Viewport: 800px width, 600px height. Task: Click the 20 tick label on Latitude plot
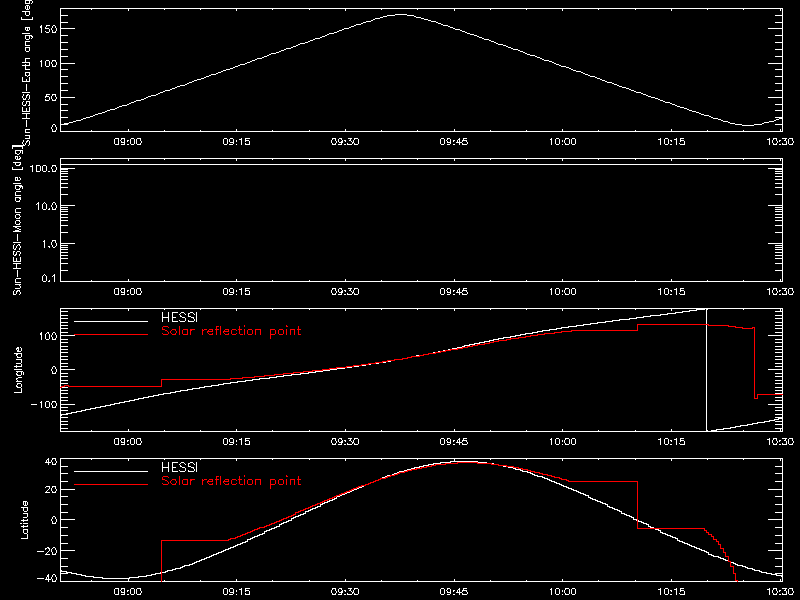coord(51,490)
